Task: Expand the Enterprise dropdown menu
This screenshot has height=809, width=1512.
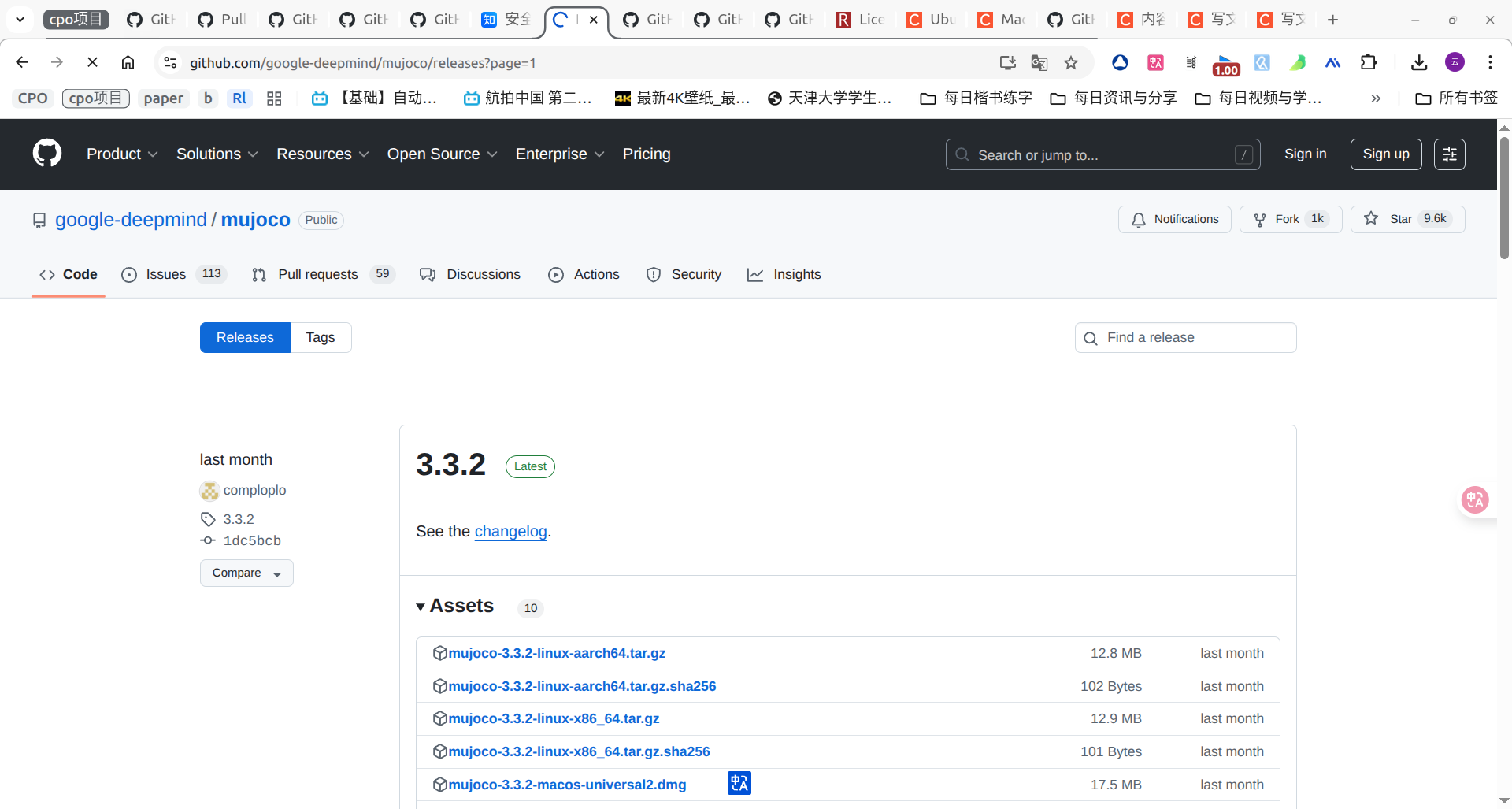Action: pyautogui.click(x=560, y=154)
